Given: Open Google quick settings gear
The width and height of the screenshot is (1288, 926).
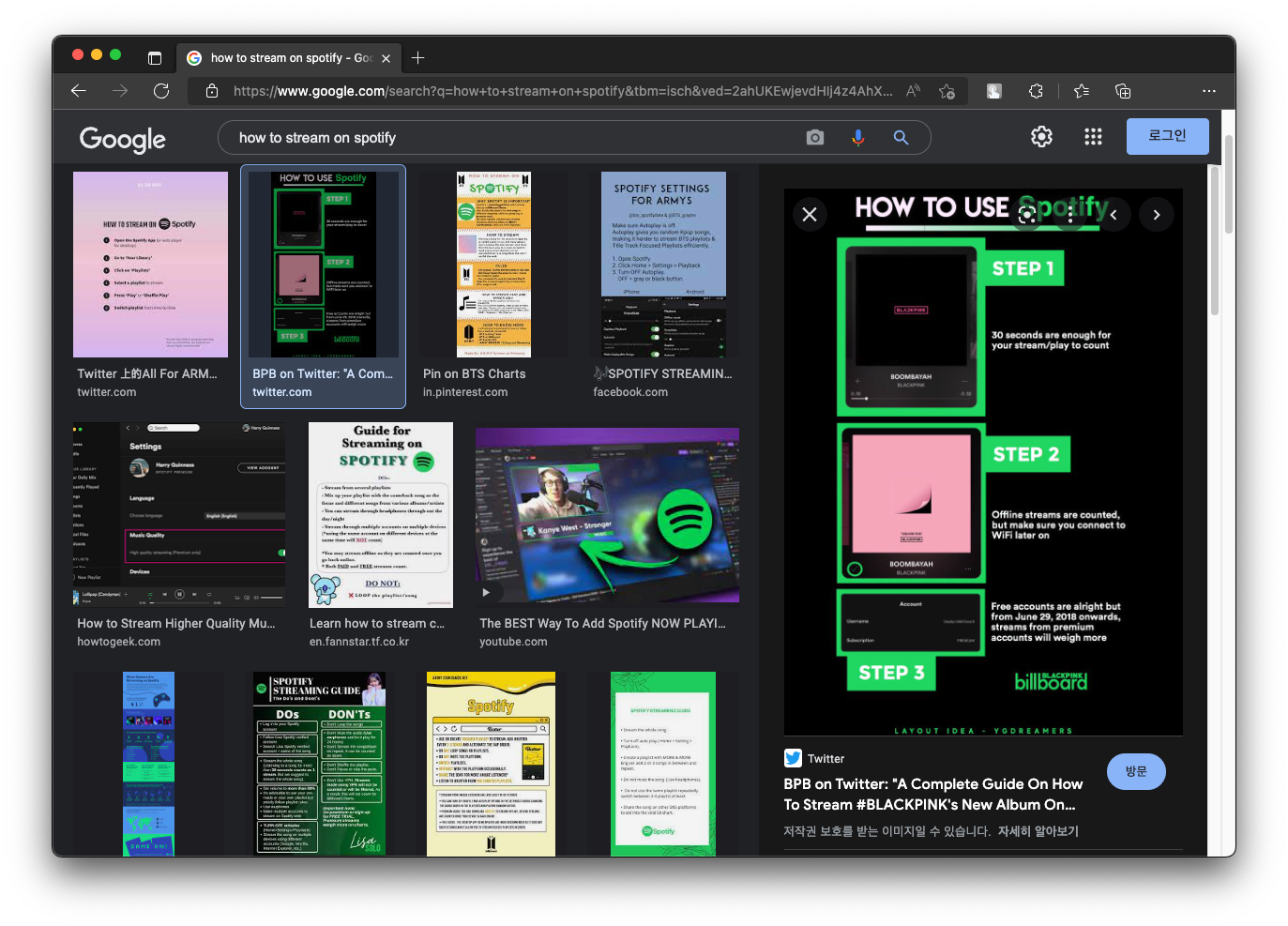Looking at the screenshot, I should pyautogui.click(x=1041, y=137).
